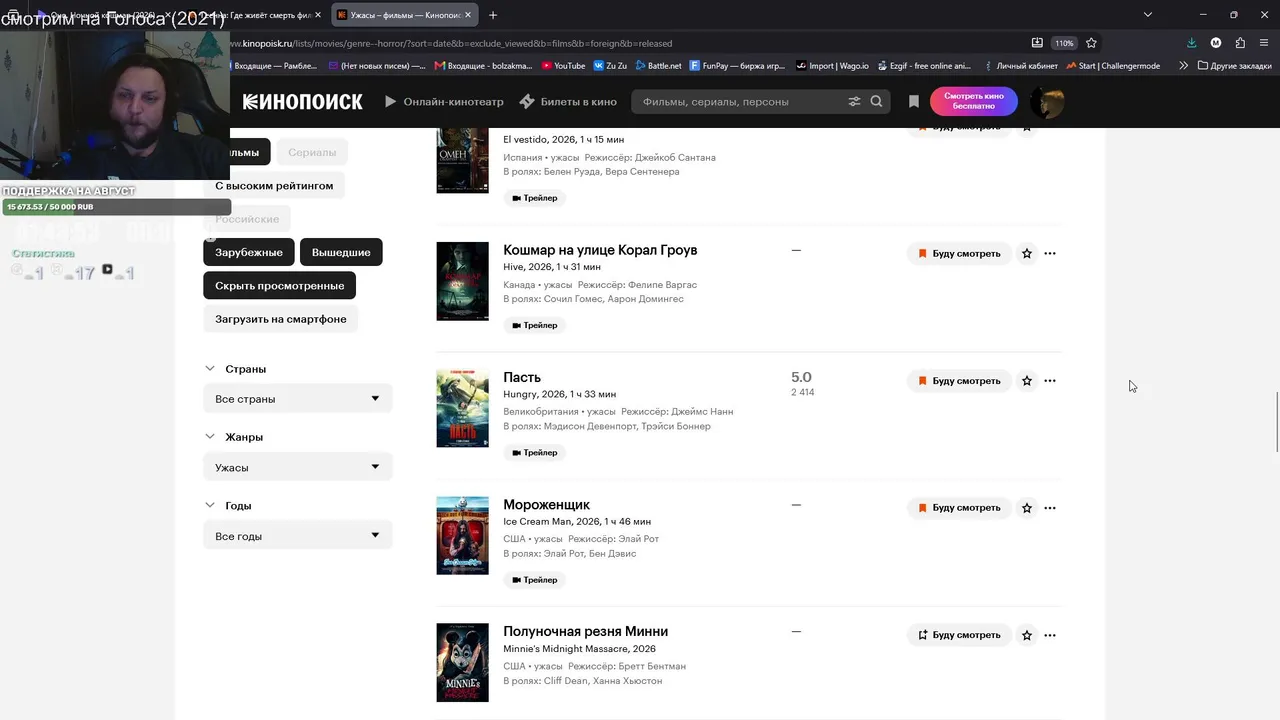Image resolution: width=1280 pixels, height=720 pixels.
Task: Play the trailer for Hive
Action: [535, 325]
